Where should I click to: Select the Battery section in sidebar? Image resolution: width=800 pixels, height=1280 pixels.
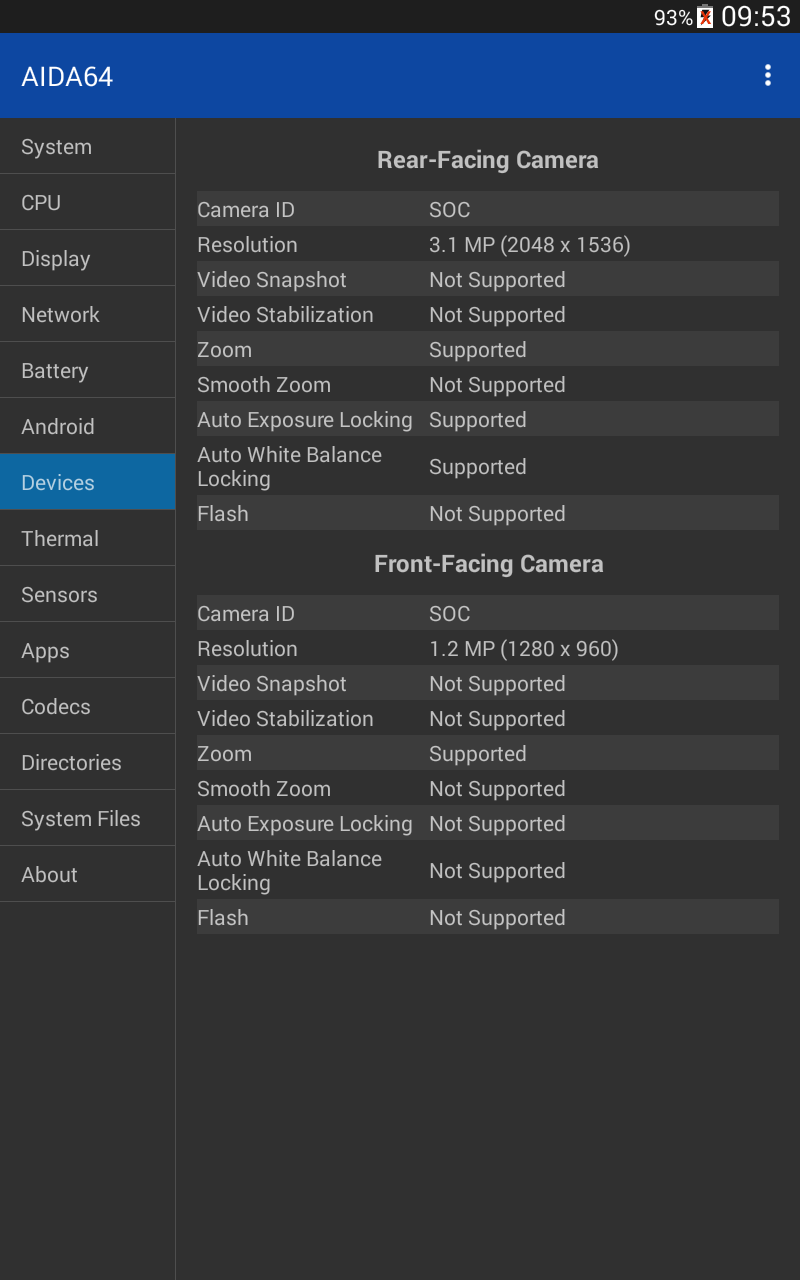(x=87, y=370)
